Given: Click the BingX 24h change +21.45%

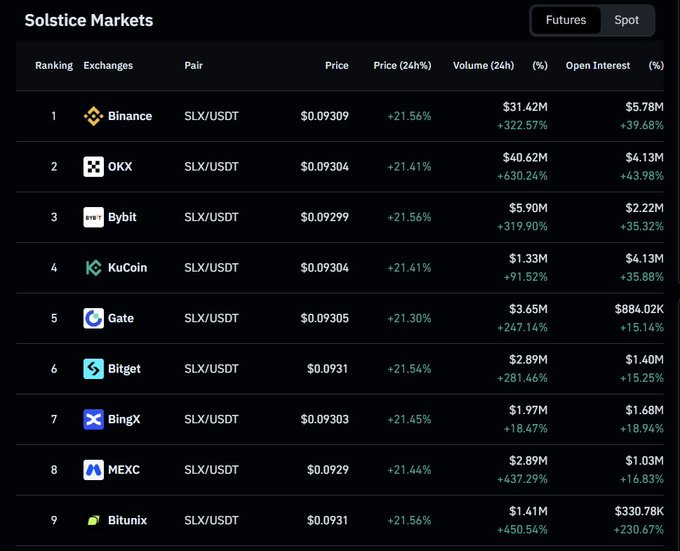Looking at the screenshot, I should tap(409, 419).
